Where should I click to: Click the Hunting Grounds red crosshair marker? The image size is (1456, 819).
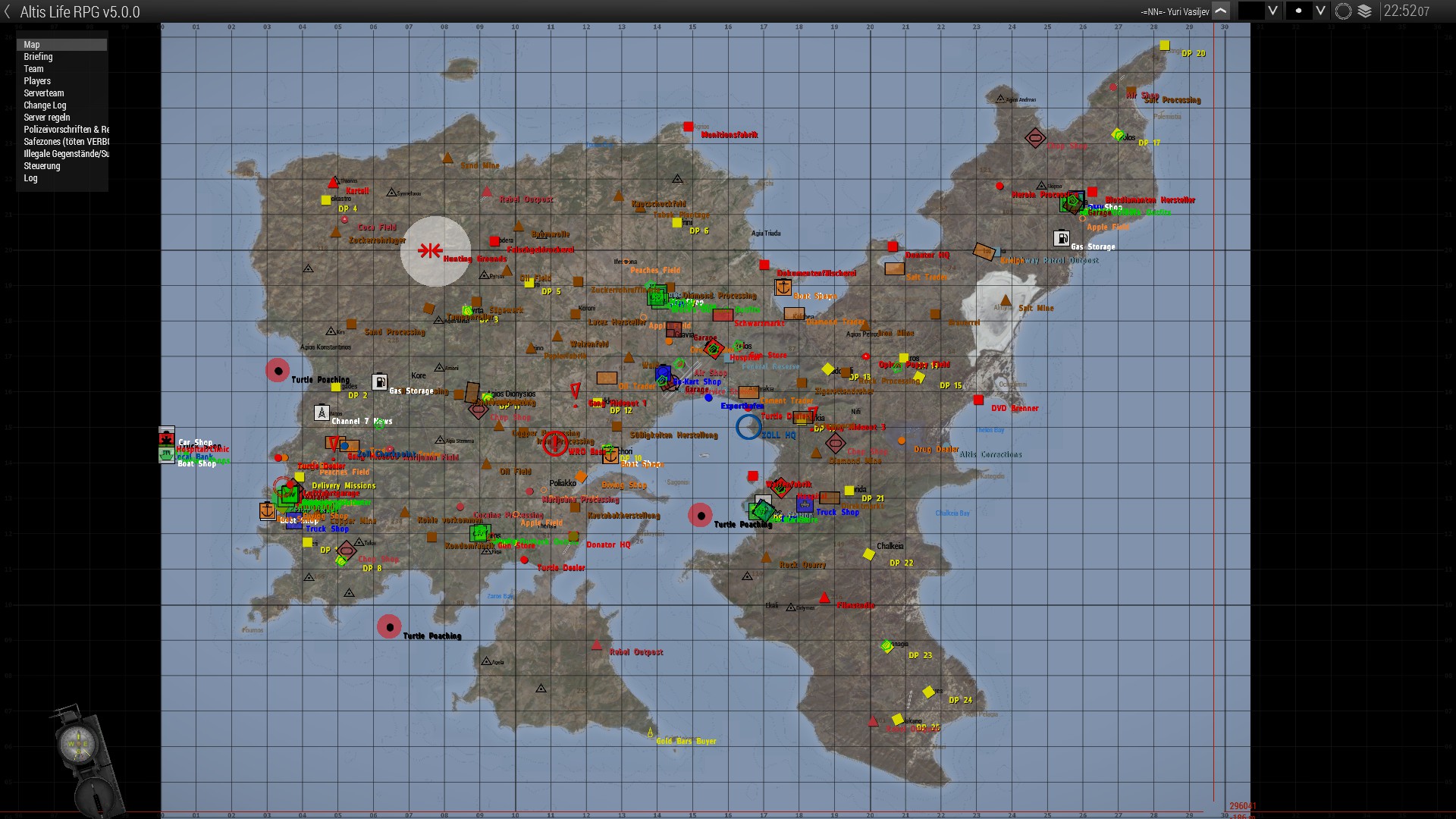tap(430, 250)
